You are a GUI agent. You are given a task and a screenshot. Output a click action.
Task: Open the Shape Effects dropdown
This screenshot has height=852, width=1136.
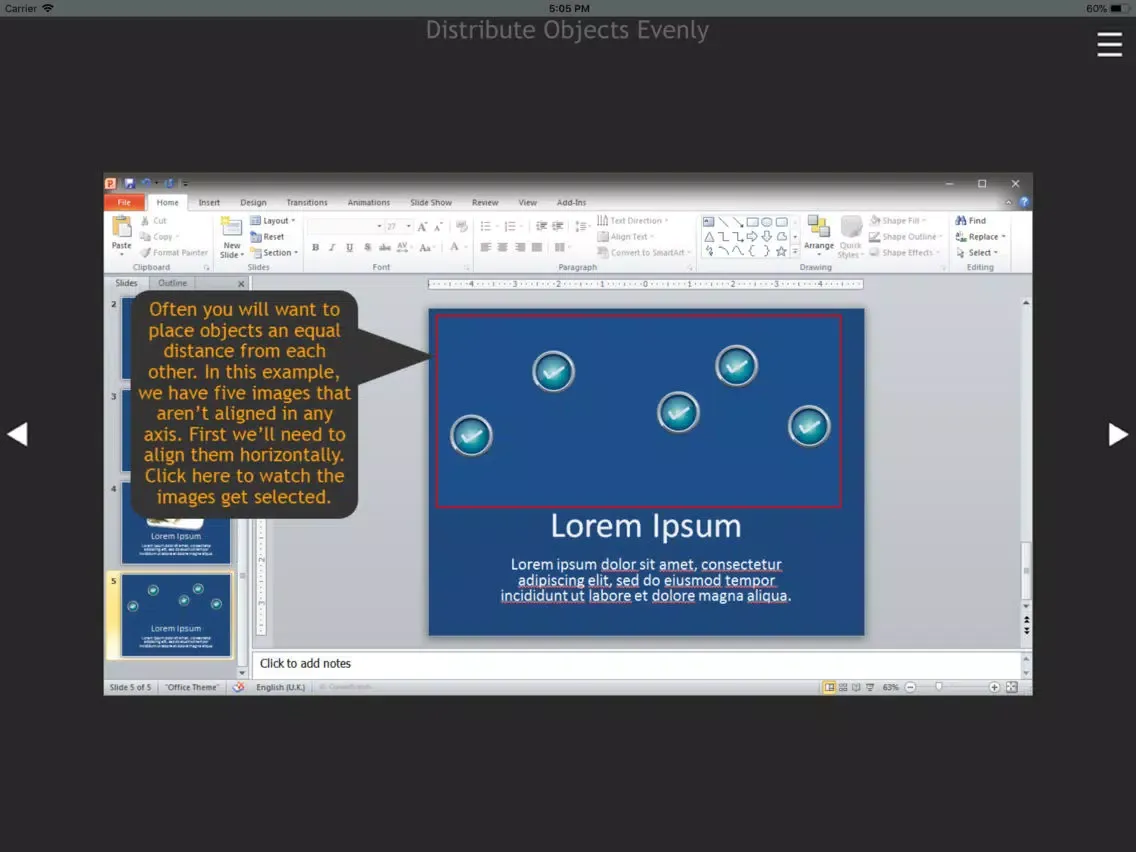(903, 253)
